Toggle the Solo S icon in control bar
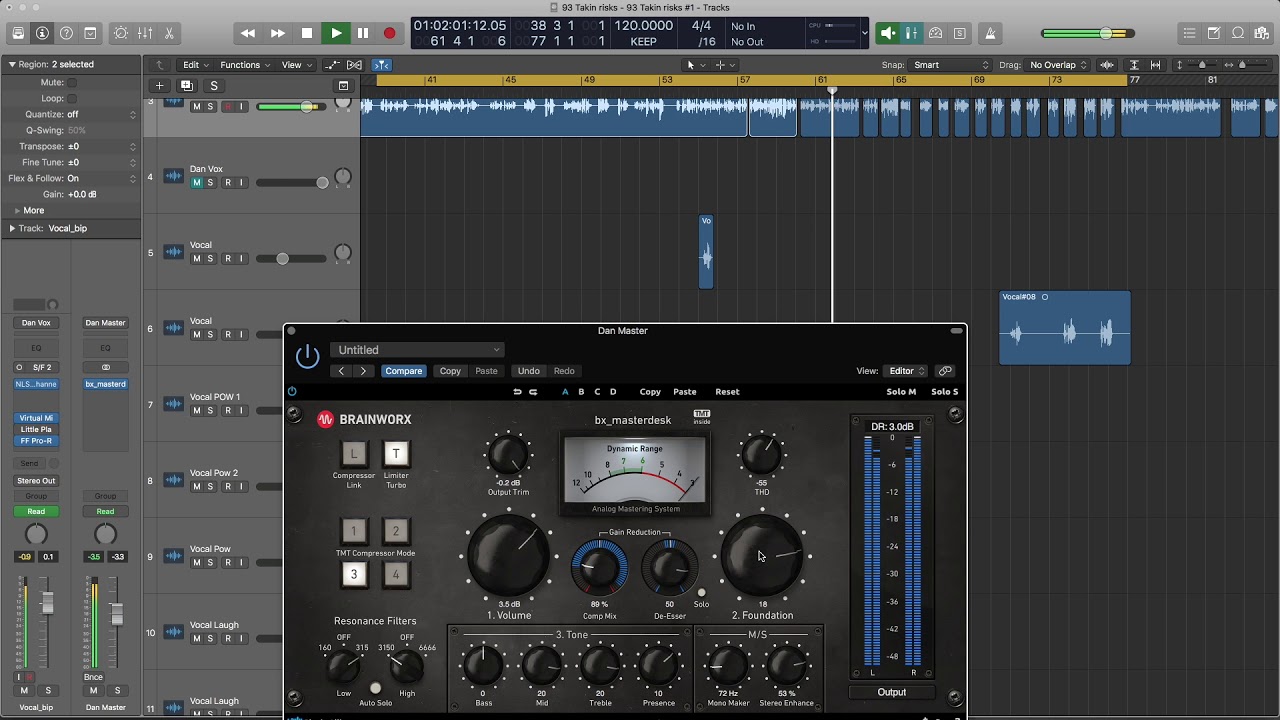The width and height of the screenshot is (1280, 720). [x=960, y=33]
